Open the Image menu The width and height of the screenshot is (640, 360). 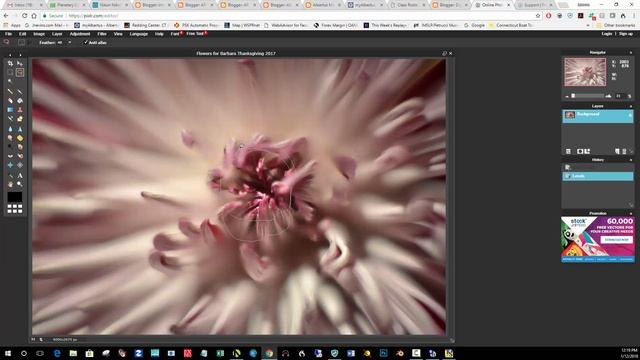pos(39,34)
